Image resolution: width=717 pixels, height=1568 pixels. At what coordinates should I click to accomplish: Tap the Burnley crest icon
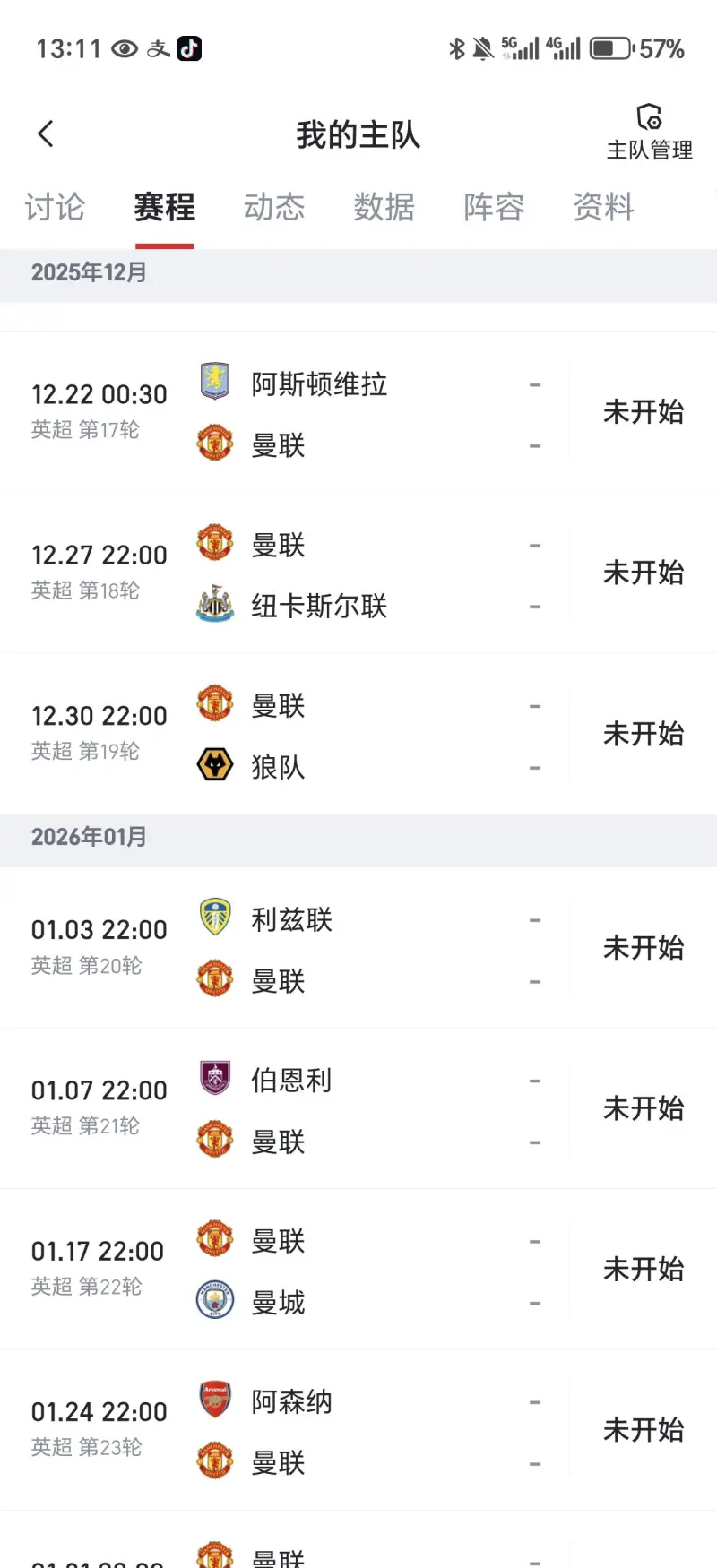(215, 1079)
